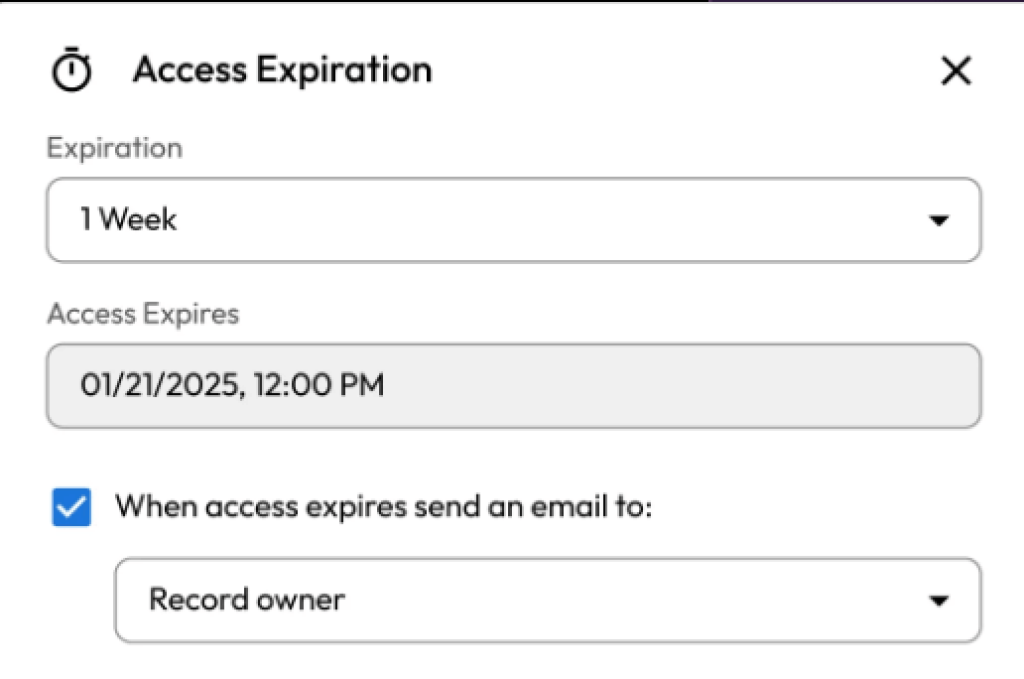Click the "Expiration" field label

(114, 149)
